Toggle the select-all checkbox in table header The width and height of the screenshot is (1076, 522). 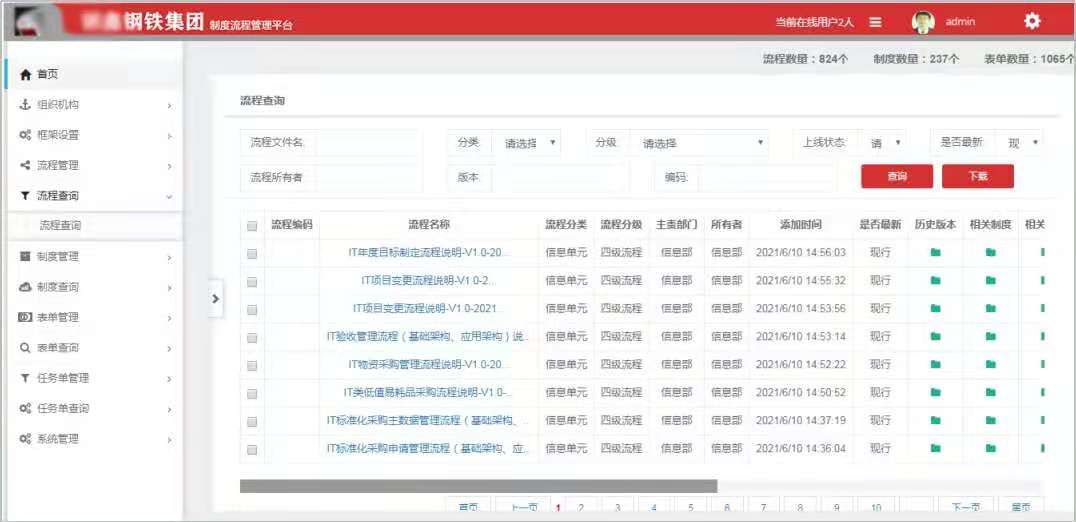[252, 226]
